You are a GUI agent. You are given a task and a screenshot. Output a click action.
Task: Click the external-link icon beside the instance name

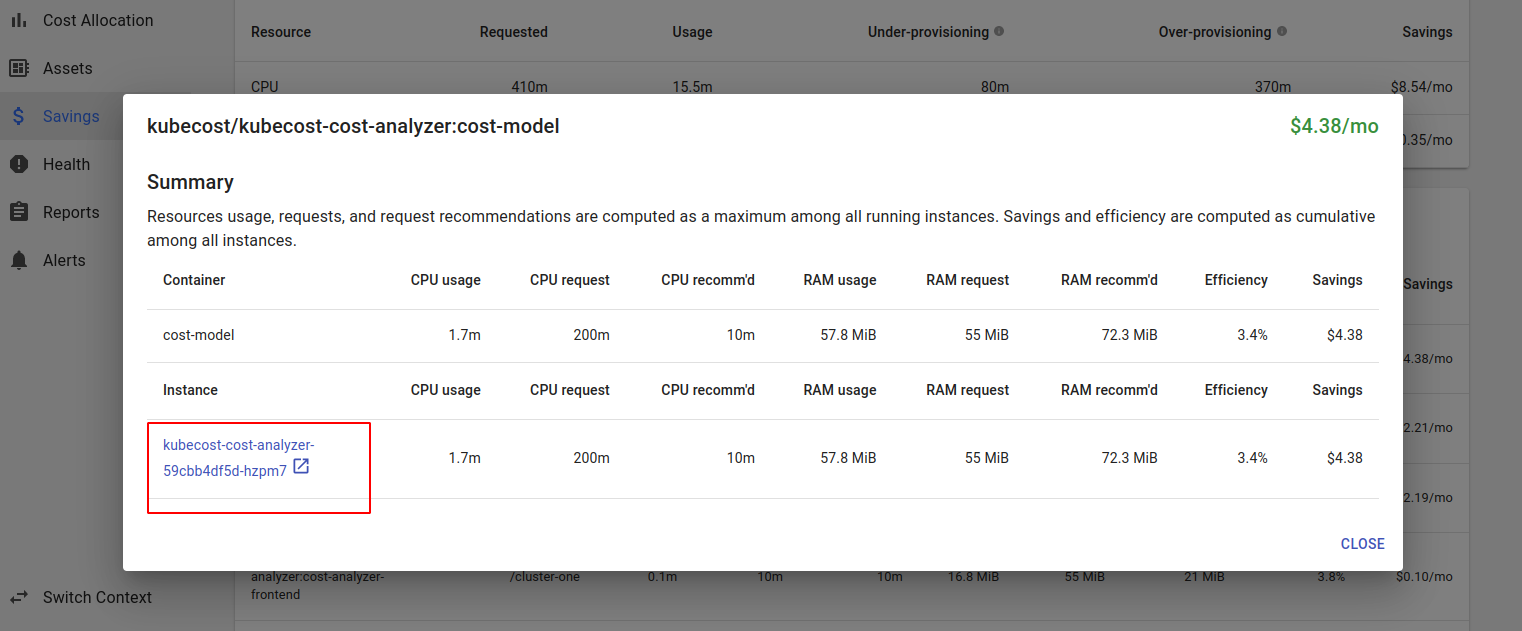pyautogui.click(x=301, y=466)
